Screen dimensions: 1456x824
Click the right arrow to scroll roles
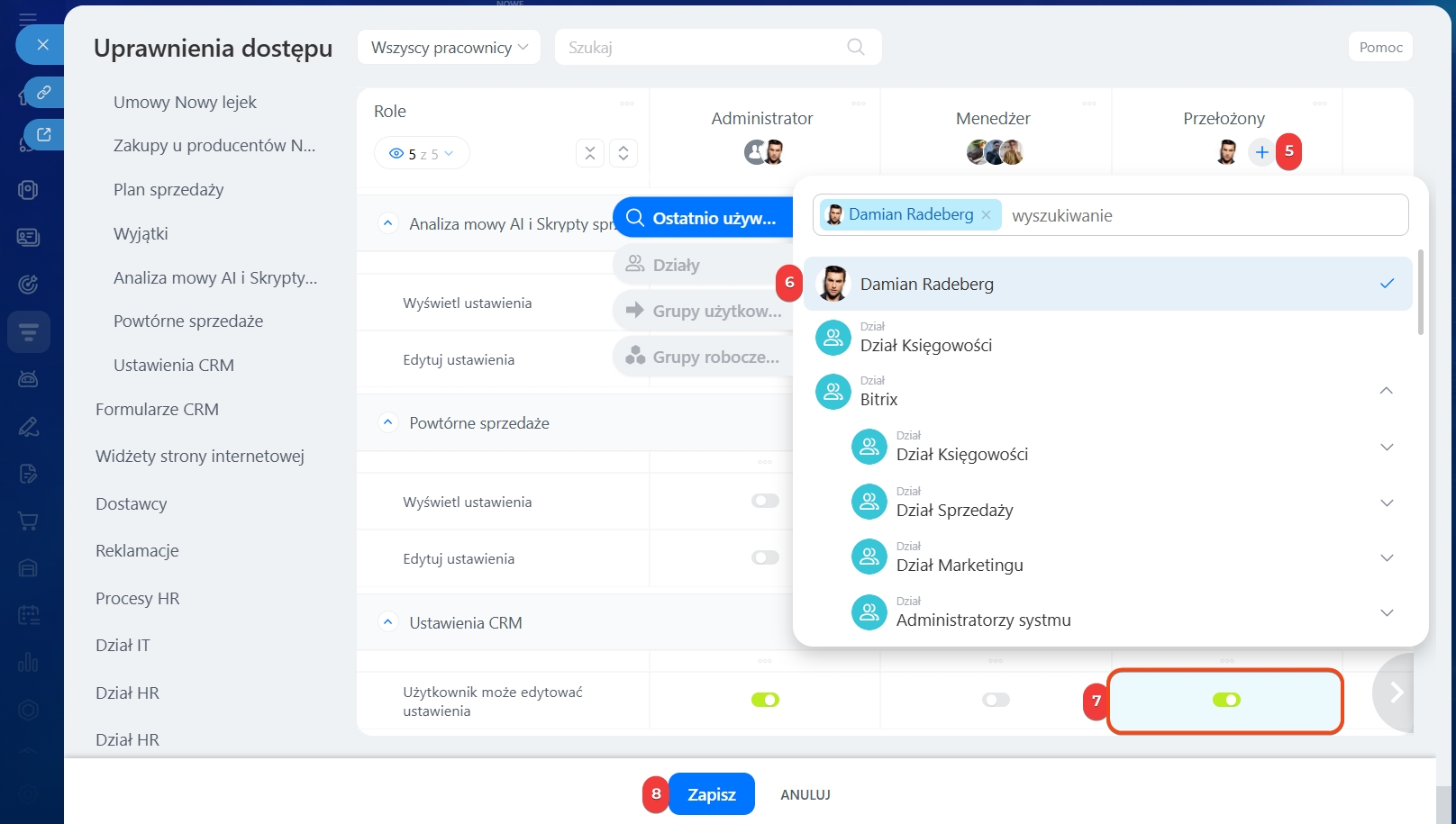click(x=1396, y=693)
